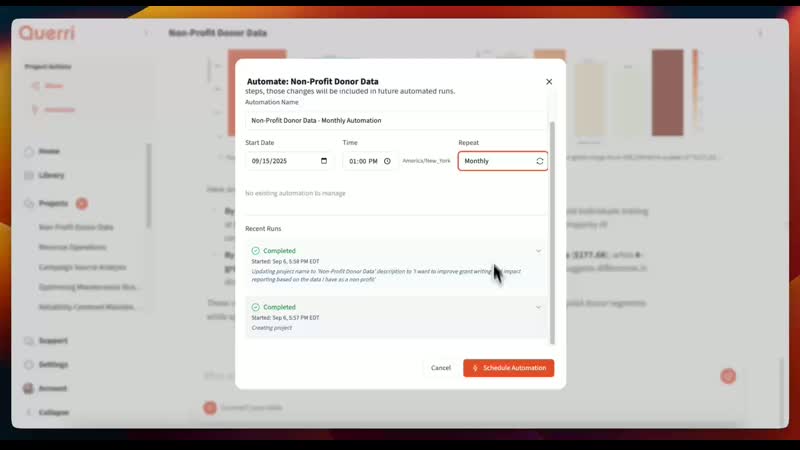
Task: Click the green check icon of the 5:58 PM run
Action: 256,251
